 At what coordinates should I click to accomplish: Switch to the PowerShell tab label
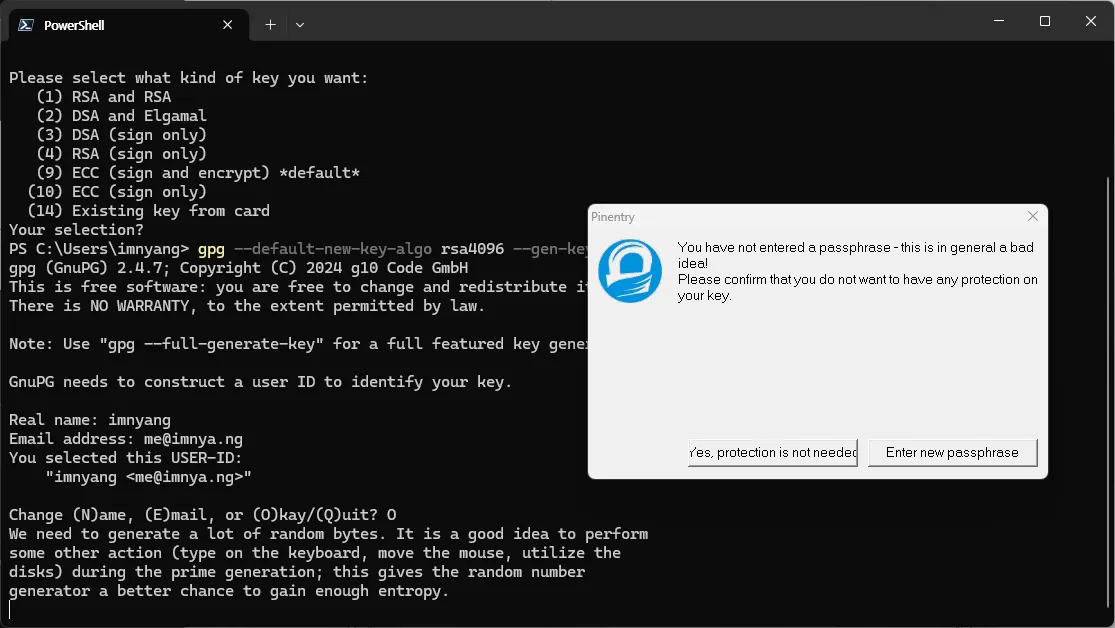(74, 25)
